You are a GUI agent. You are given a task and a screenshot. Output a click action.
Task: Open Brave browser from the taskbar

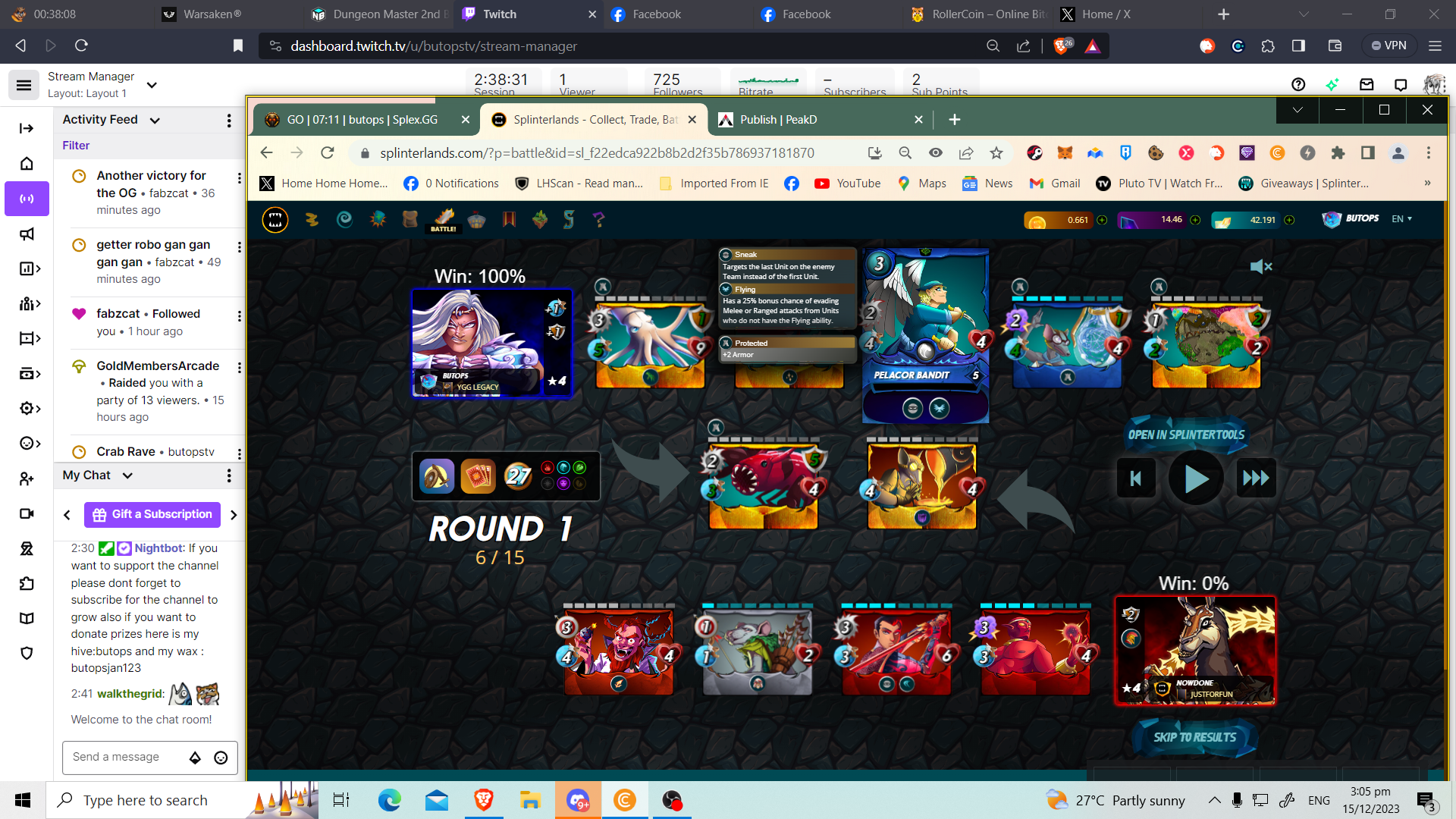click(484, 800)
